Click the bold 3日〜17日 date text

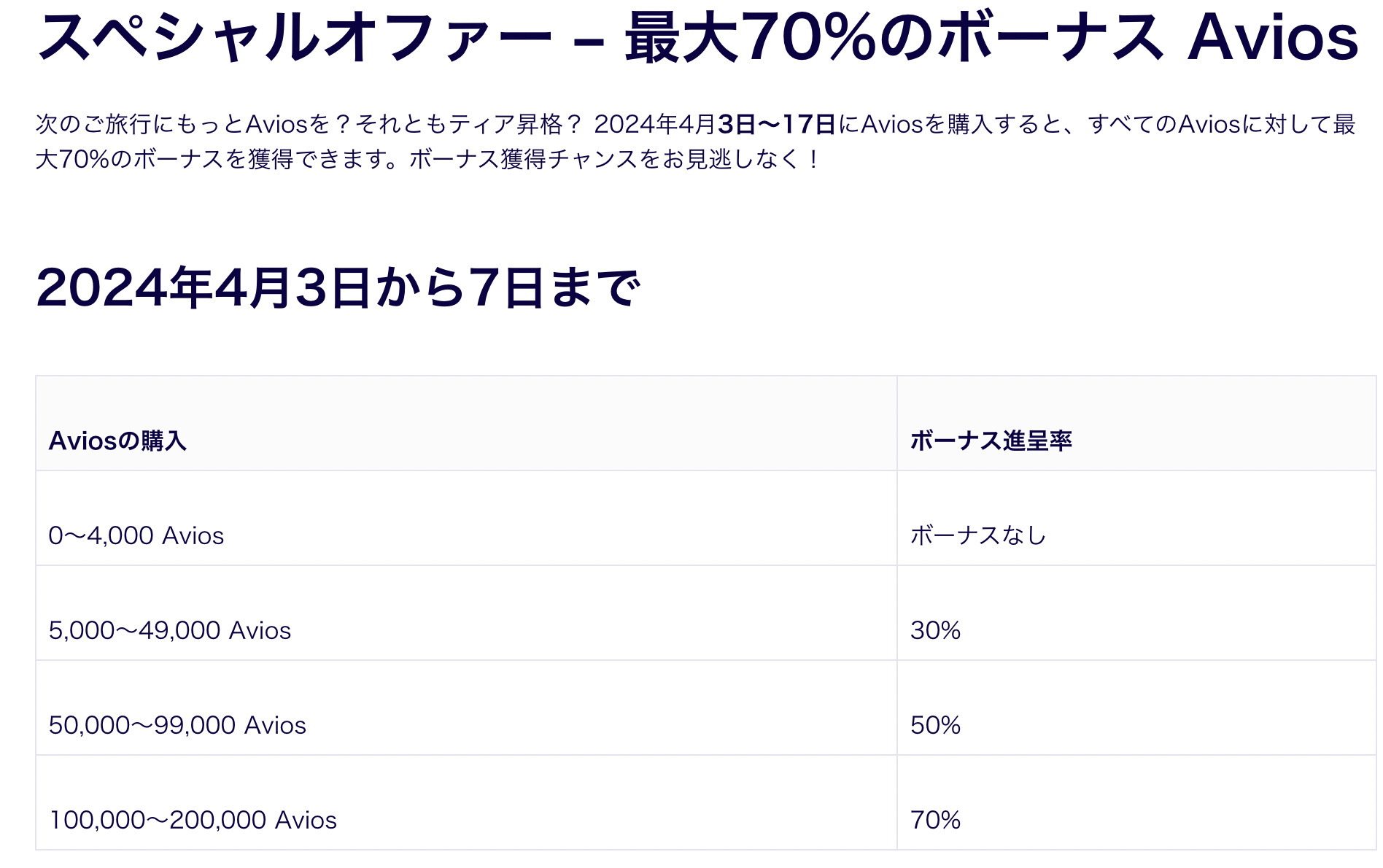[x=777, y=124]
